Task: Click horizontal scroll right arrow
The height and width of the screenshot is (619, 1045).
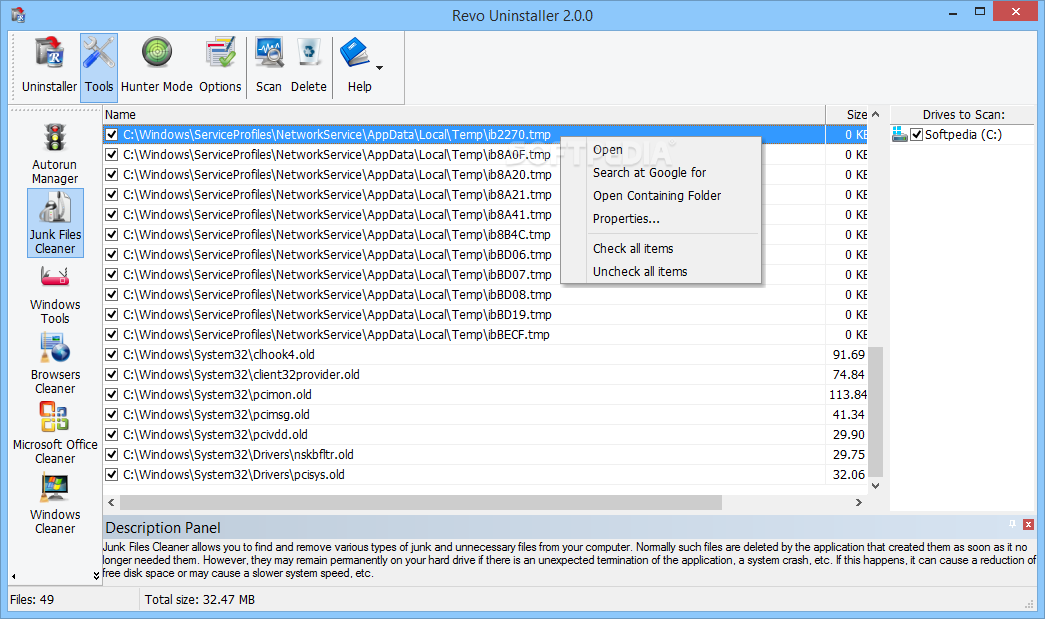Action: pos(859,502)
